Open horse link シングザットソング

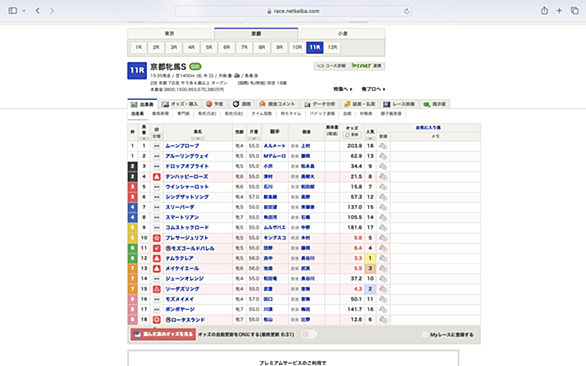click(x=187, y=197)
